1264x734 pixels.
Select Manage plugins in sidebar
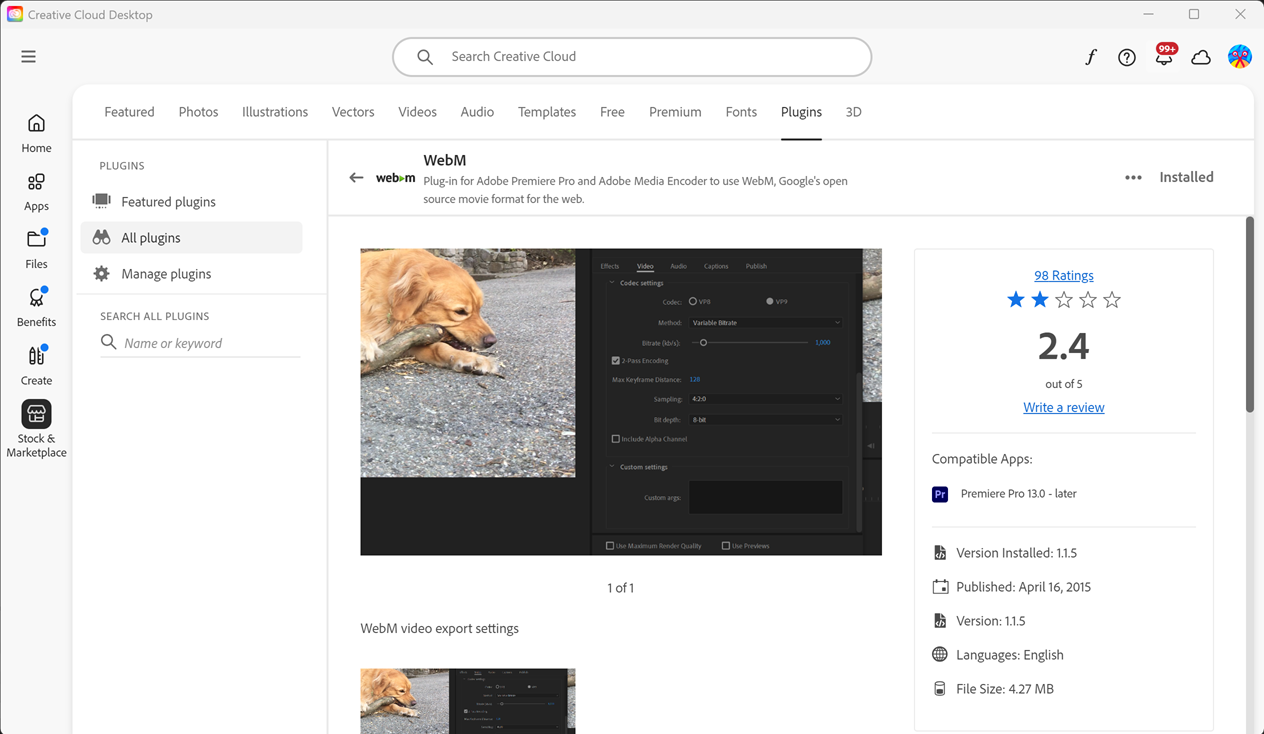pos(166,274)
